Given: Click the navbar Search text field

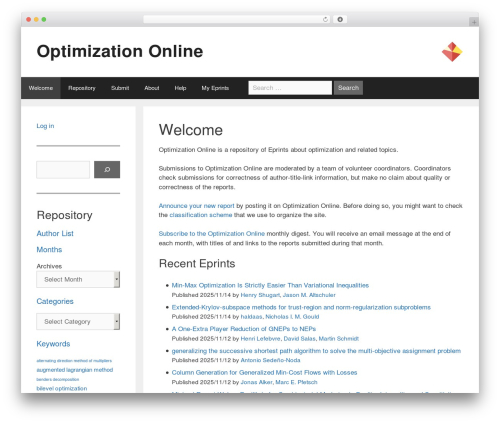Looking at the screenshot, I should [x=290, y=88].
